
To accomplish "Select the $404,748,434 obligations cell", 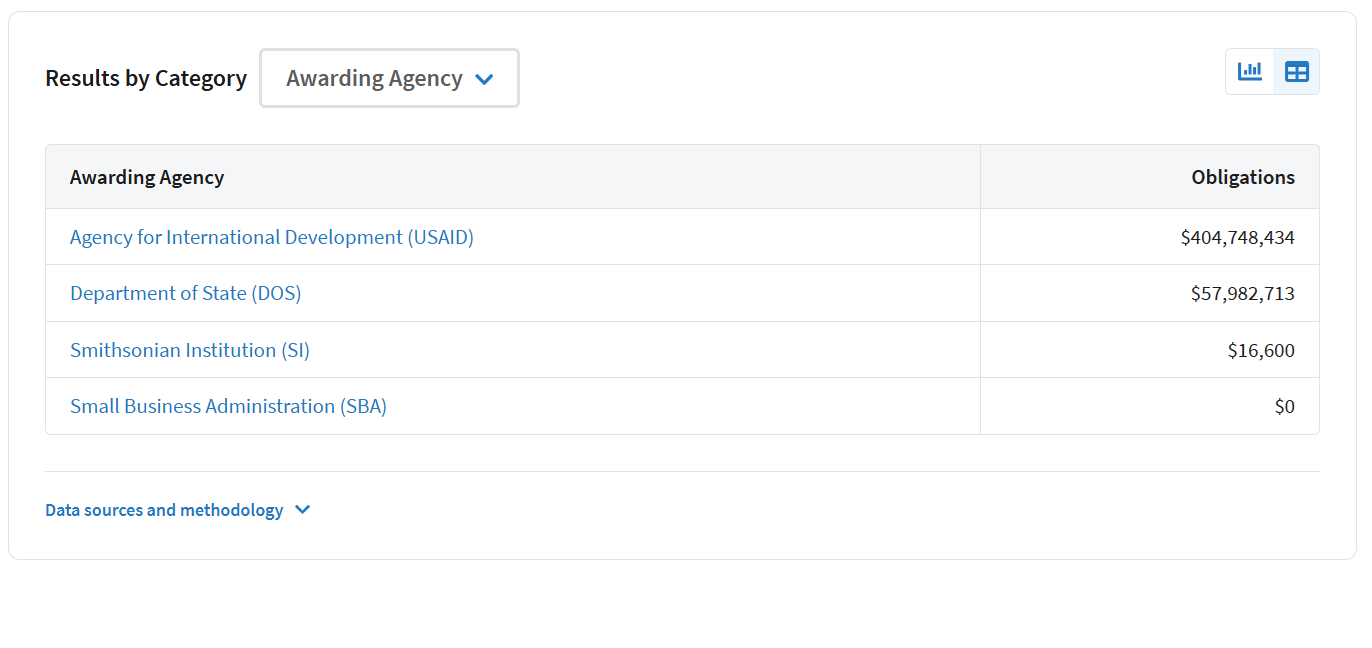I will click(x=1150, y=237).
